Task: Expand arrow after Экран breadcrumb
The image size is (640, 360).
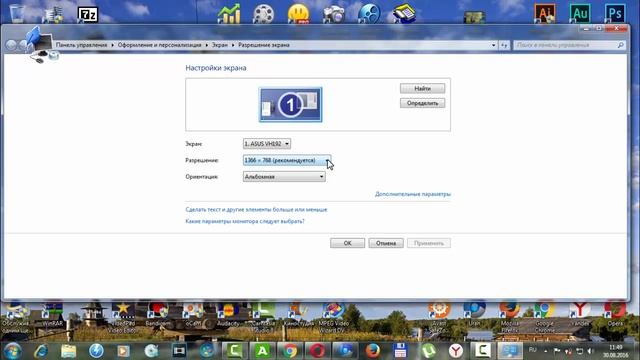Action: point(233,45)
